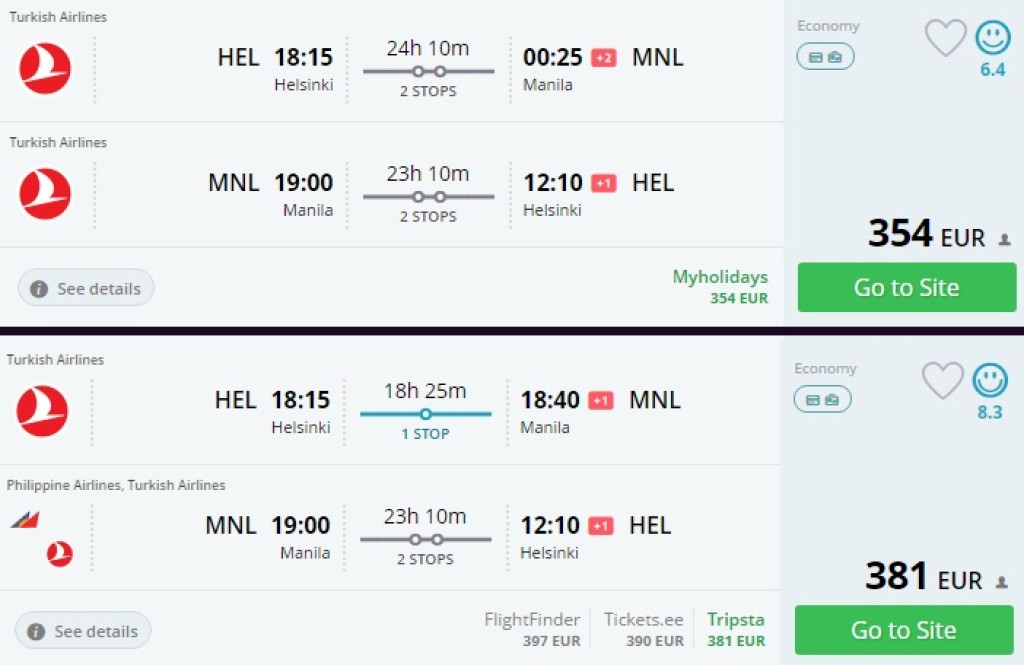Viewport: 1024px width, 665px height.
Task: Open the Myholidays 354 EUR offer
Action: pyautogui.click(x=720, y=286)
